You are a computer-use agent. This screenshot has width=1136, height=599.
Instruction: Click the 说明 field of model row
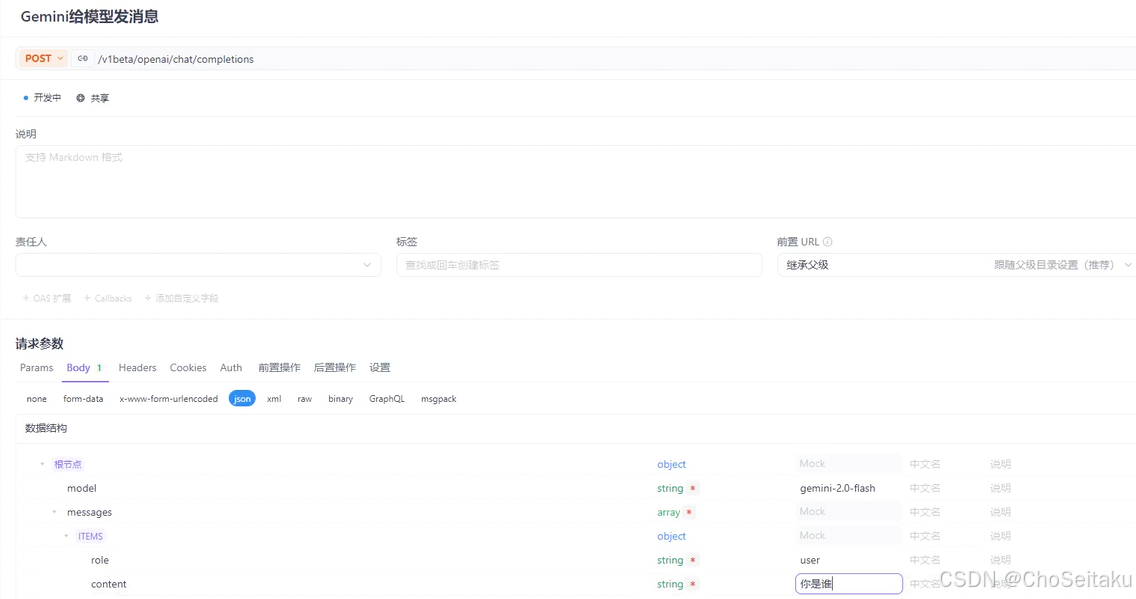click(1001, 488)
